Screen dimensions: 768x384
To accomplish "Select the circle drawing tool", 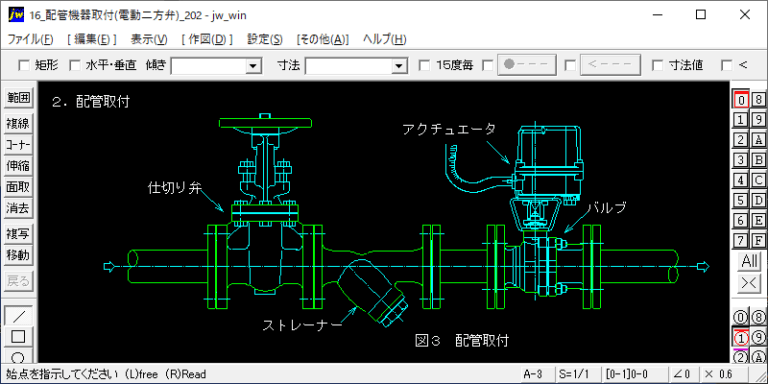I will [19, 356].
